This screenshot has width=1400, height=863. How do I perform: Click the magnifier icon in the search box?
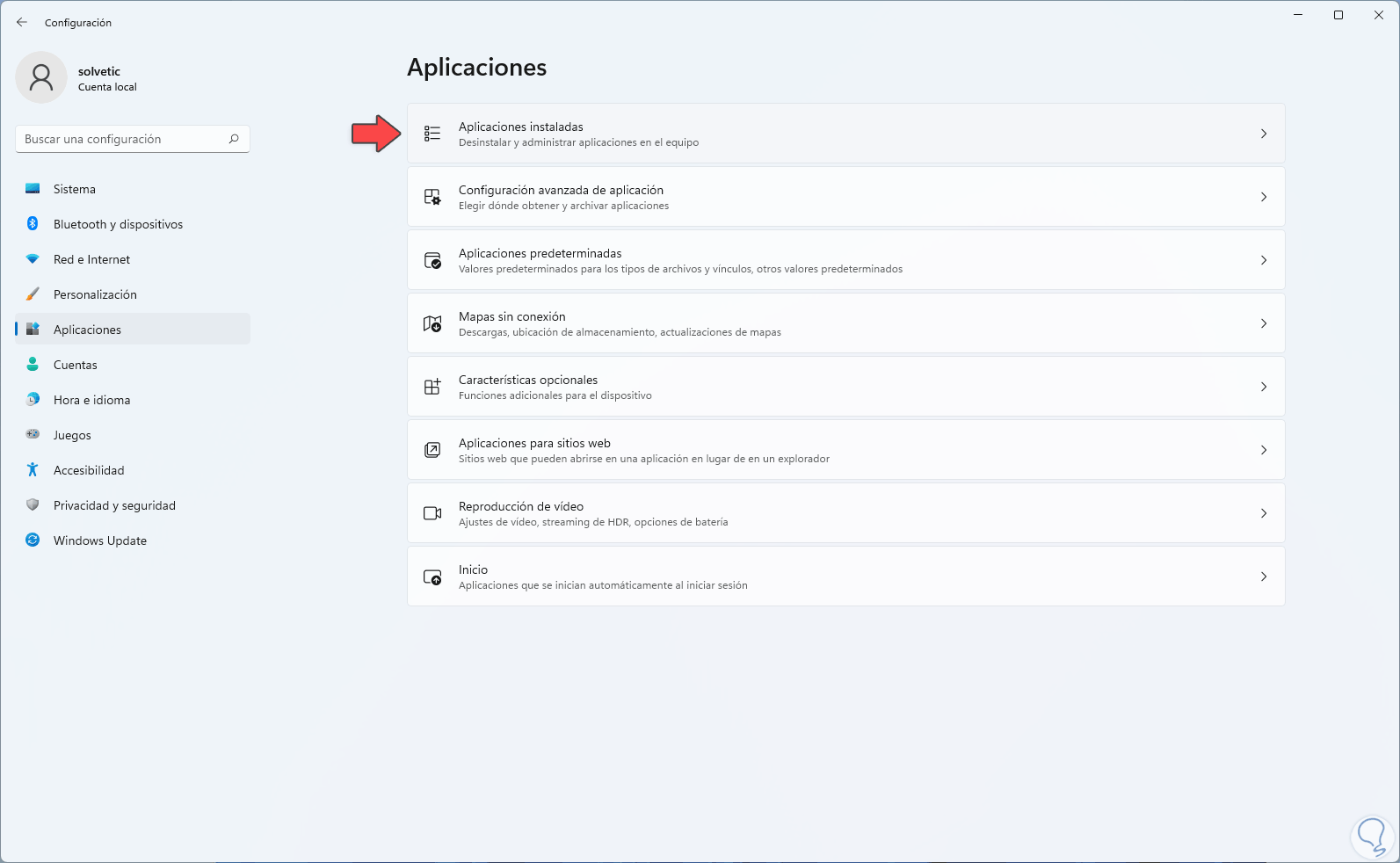[234, 139]
